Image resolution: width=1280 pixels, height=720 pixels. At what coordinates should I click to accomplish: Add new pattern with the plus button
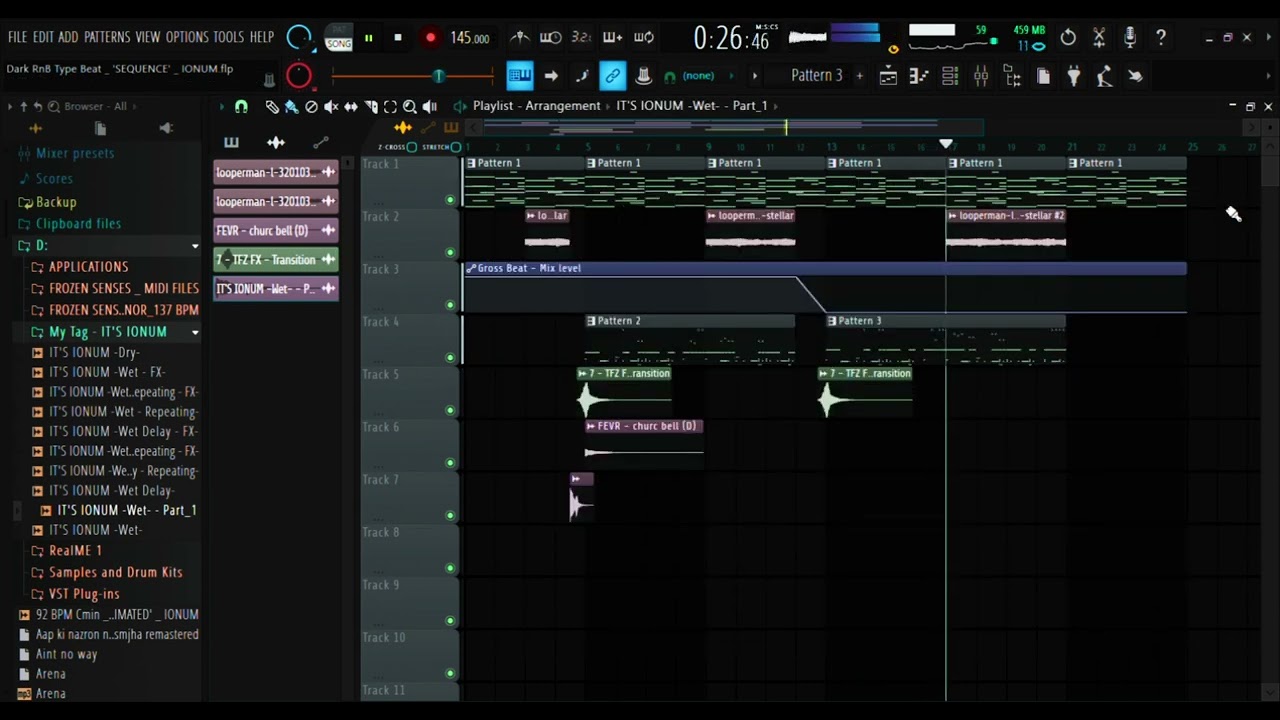tap(859, 76)
